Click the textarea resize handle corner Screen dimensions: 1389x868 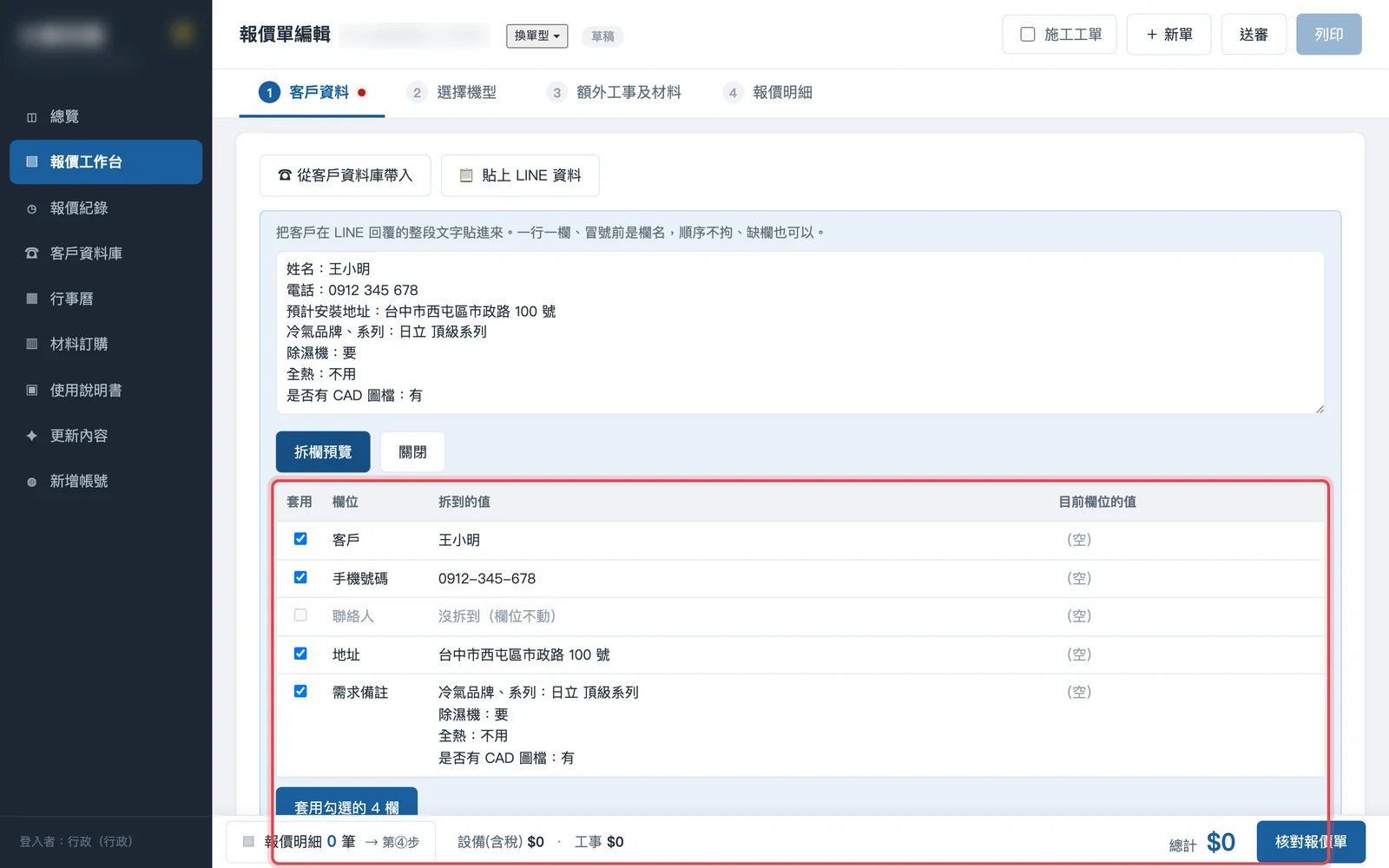(1320, 409)
